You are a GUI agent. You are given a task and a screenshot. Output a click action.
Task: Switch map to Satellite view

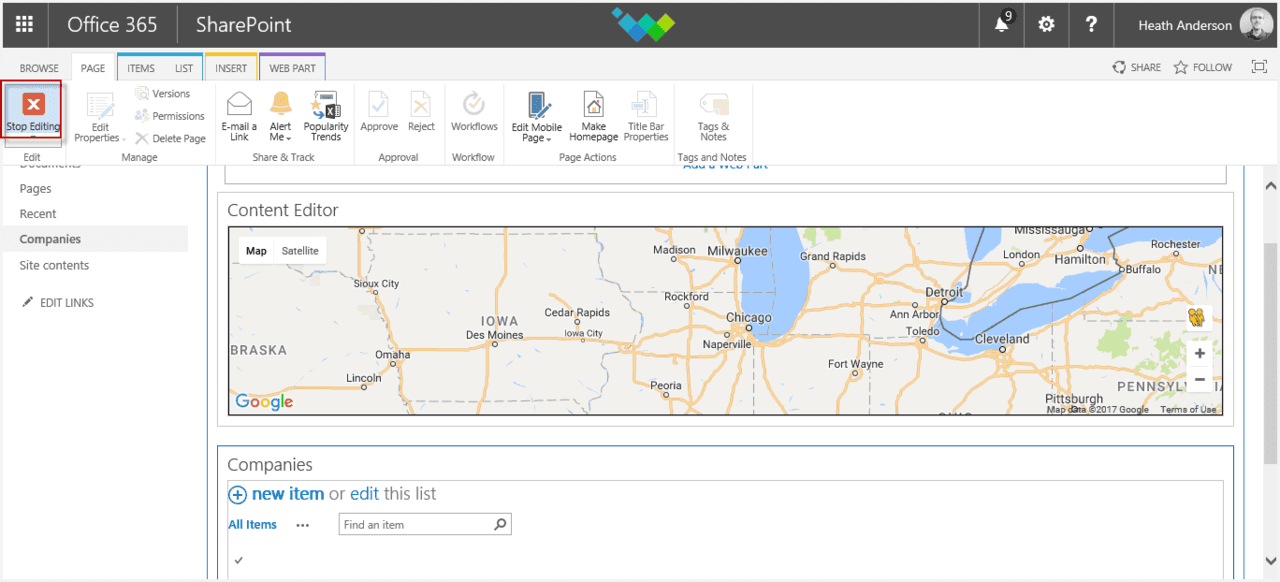tap(300, 250)
